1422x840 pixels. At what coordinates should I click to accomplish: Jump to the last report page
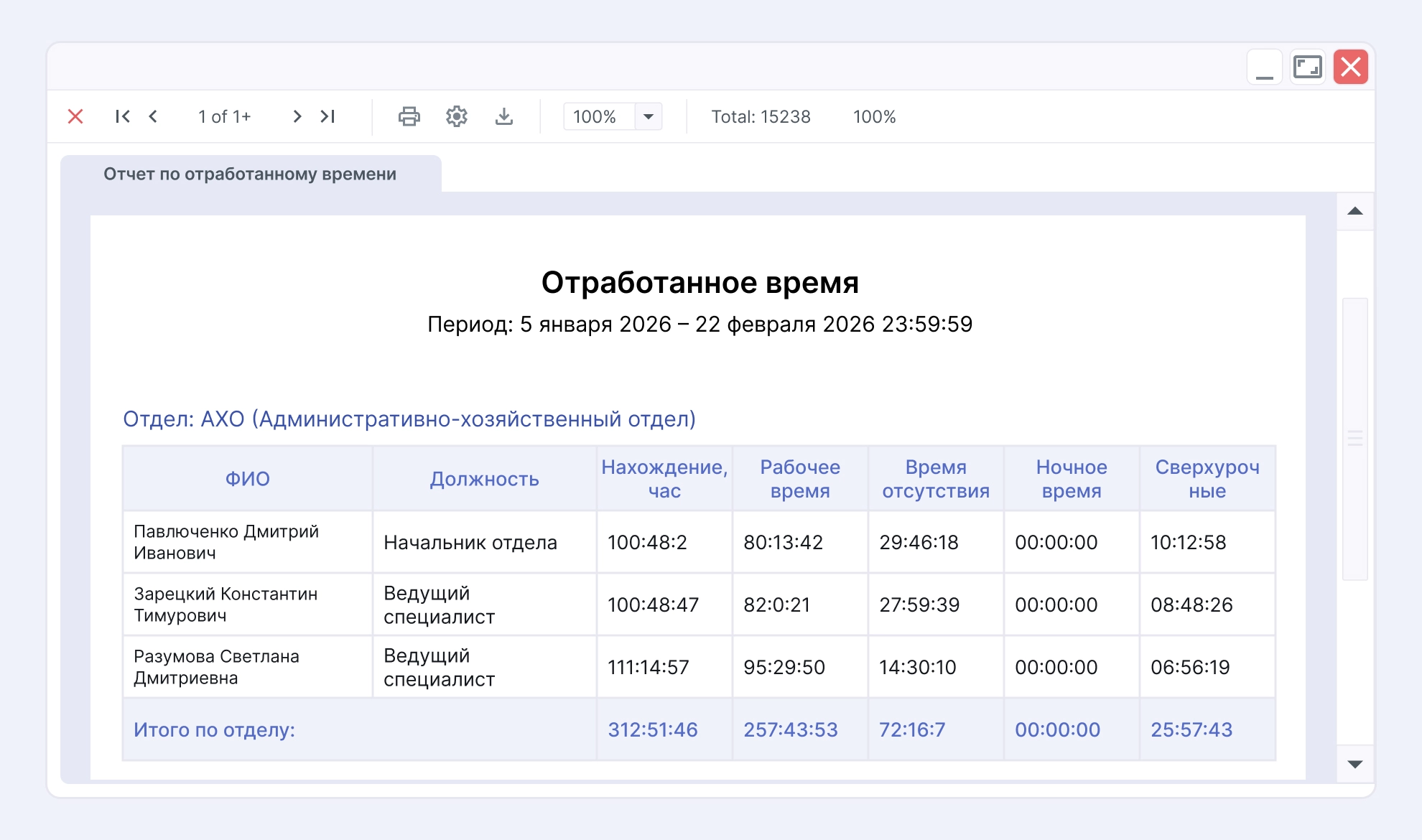(x=328, y=116)
